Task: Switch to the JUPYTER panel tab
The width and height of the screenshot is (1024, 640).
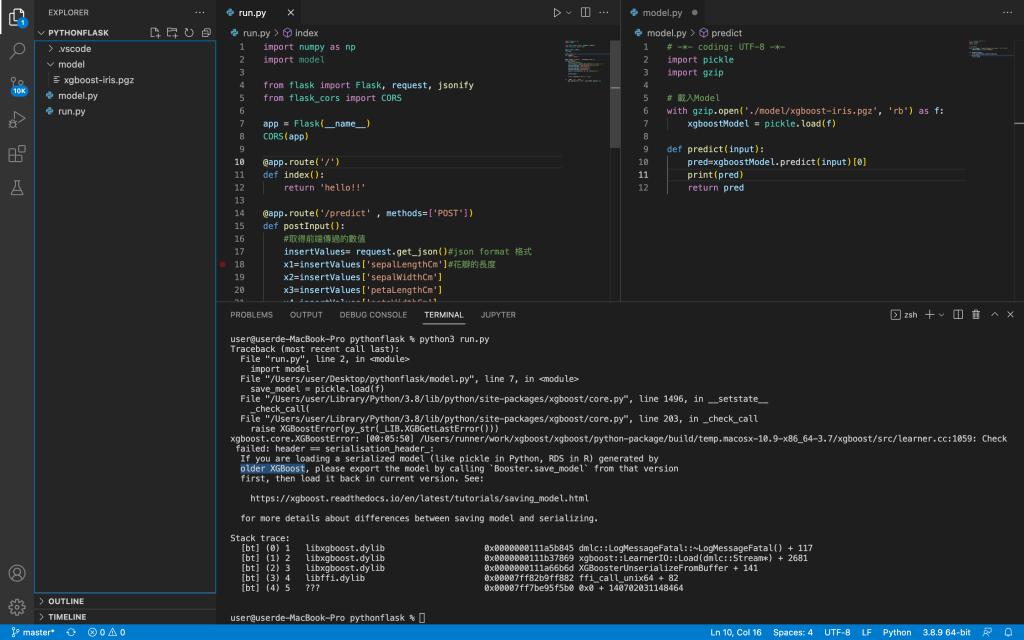Action: pos(498,315)
